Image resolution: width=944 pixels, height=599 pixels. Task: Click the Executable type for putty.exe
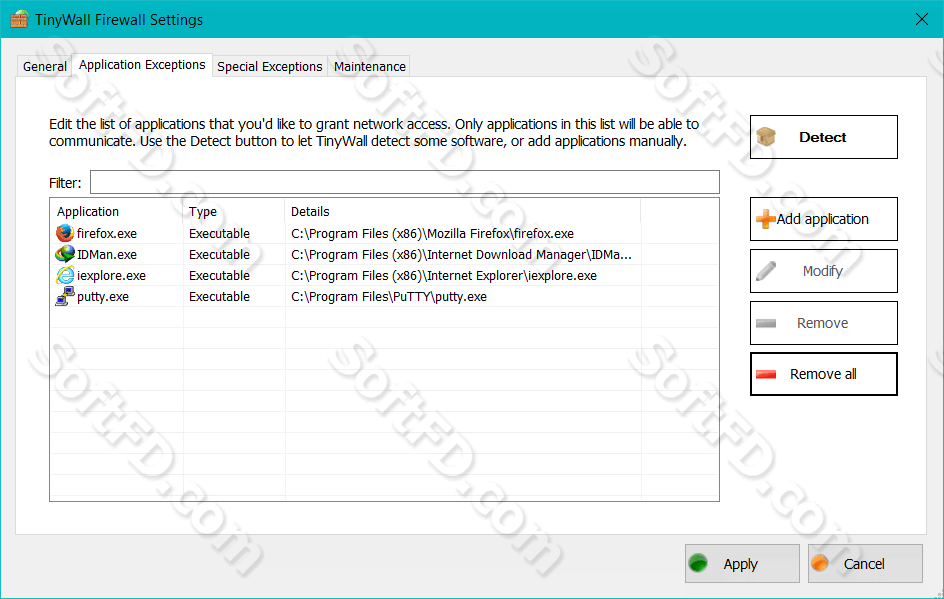click(219, 297)
